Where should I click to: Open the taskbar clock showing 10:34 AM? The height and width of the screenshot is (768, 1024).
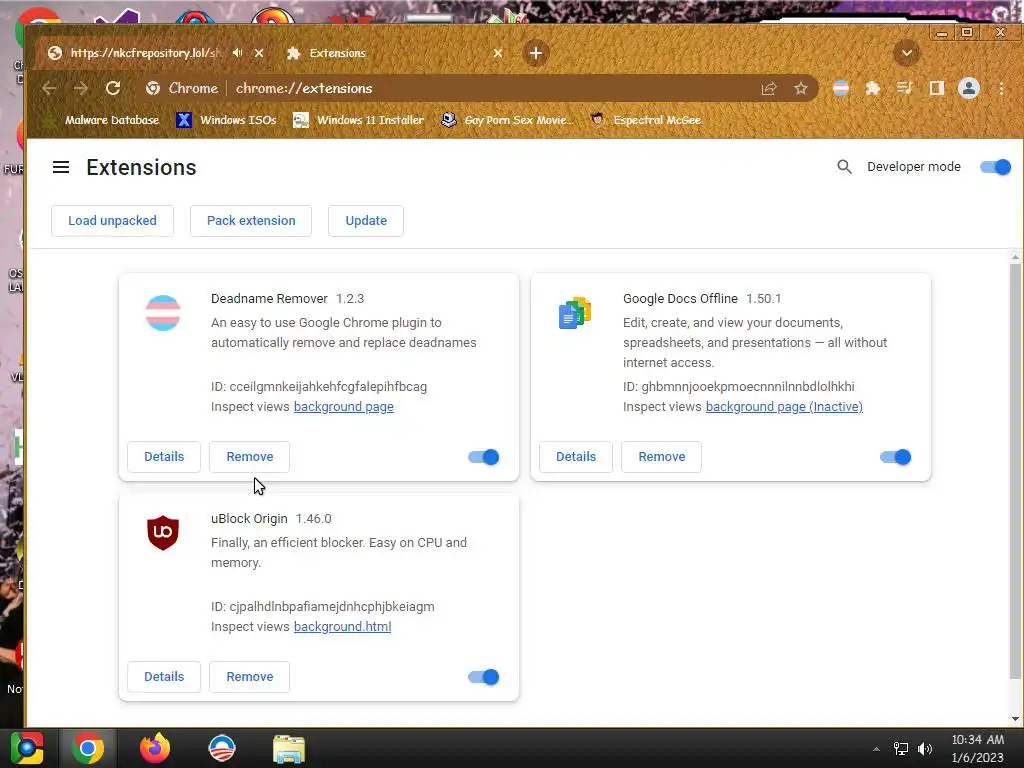pos(978,748)
